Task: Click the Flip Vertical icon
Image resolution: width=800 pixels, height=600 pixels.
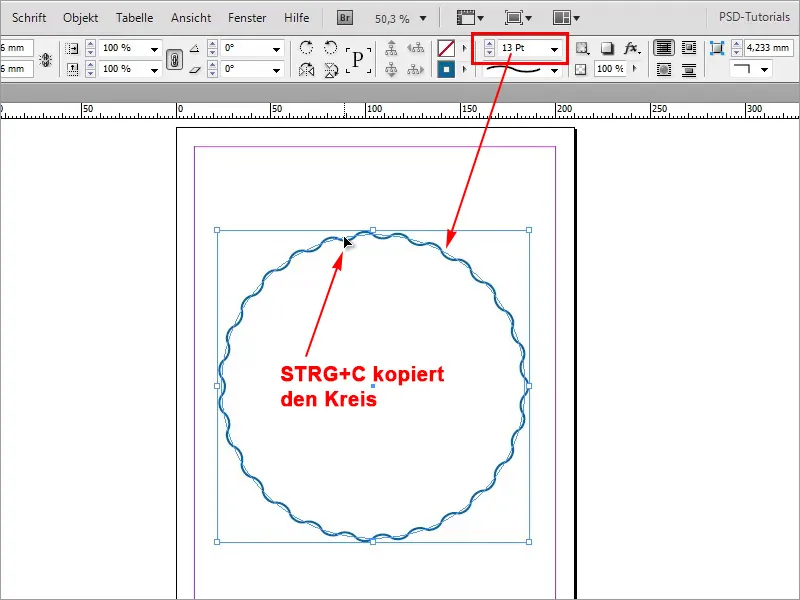Action: pos(330,69)
